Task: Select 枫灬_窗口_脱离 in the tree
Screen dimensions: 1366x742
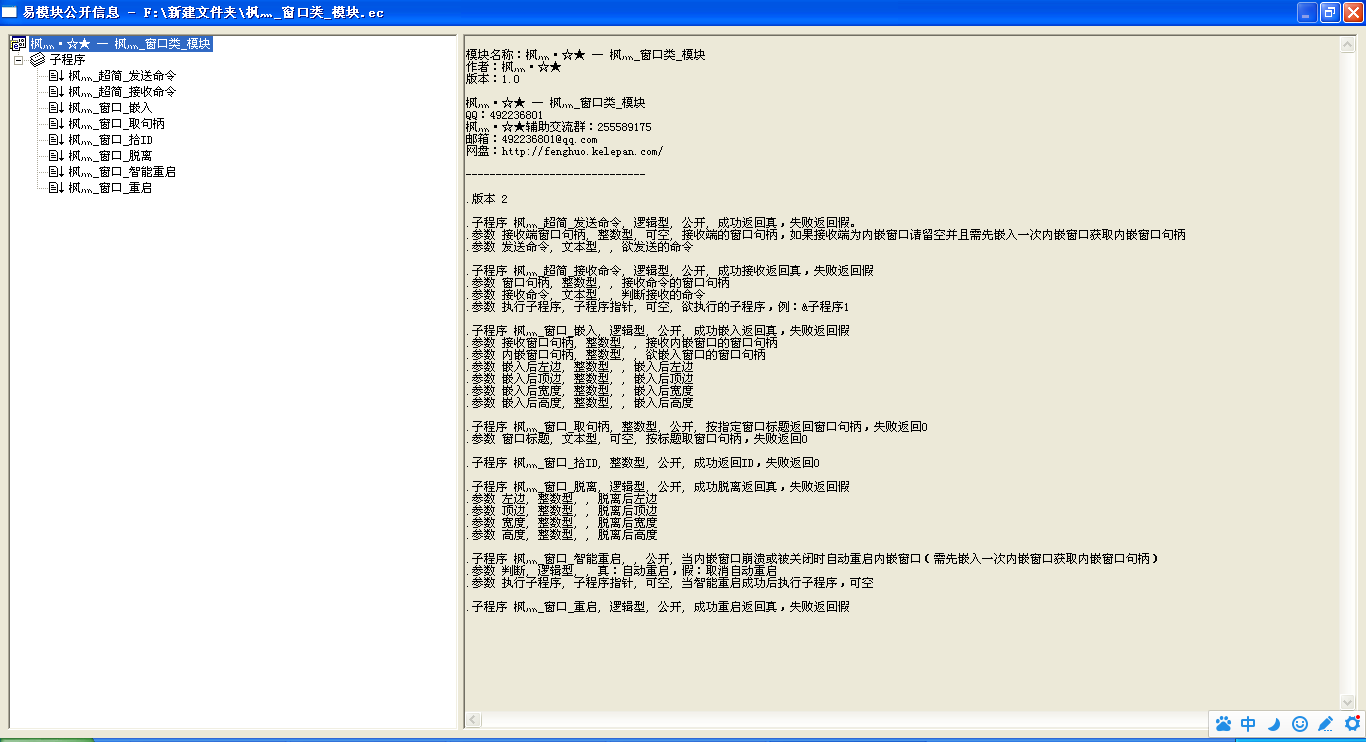Action: tap(110, 156)
